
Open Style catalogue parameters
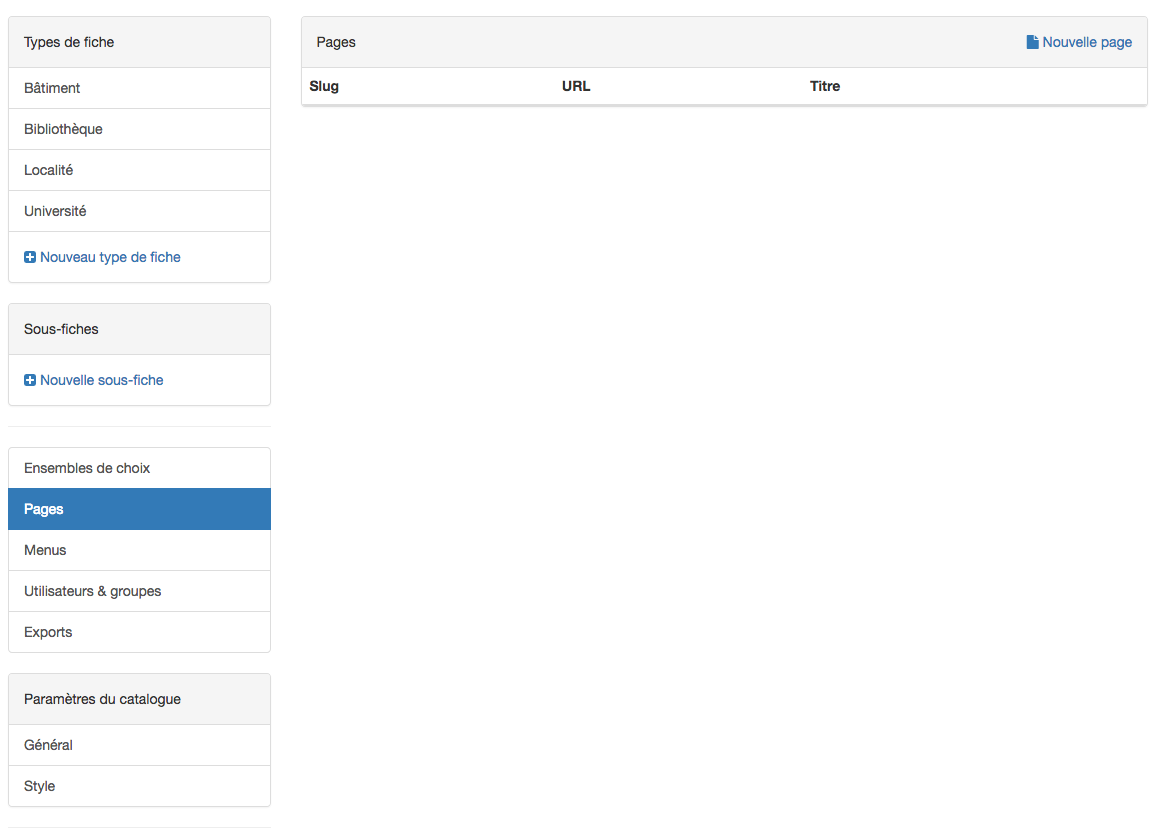tap(40, 786)
